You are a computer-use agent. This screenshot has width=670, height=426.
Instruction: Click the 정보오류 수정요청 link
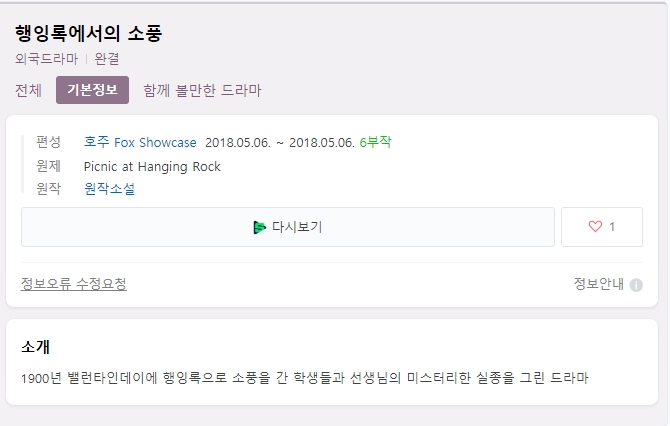(73, 284)
